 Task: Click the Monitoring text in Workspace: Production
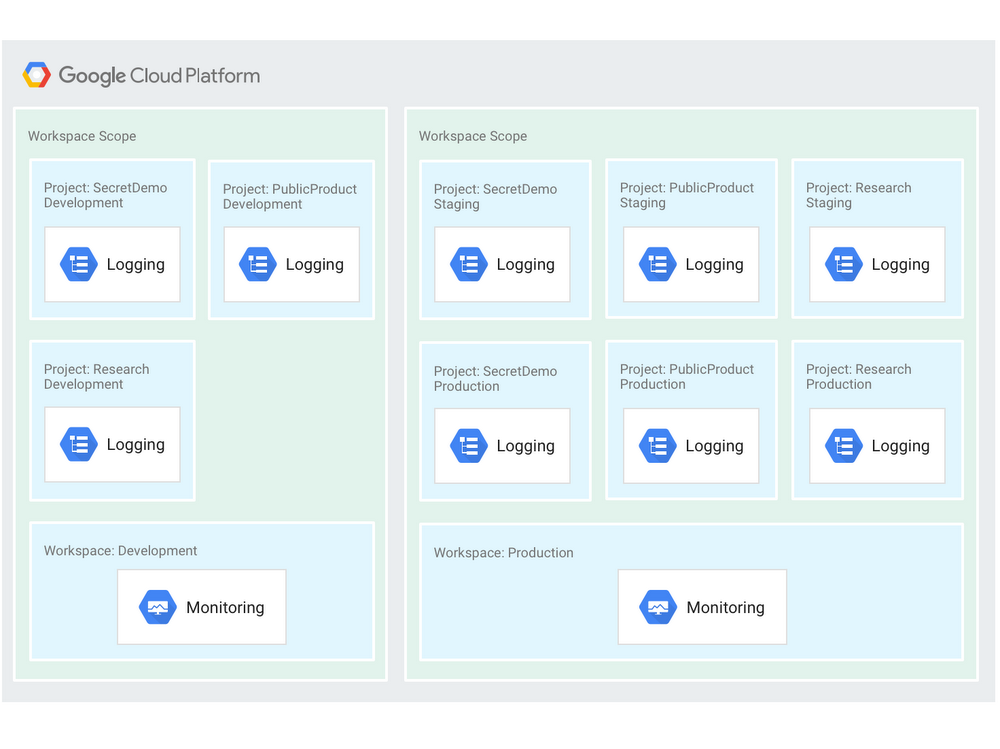pyautogui.click(x=725, y=608)
